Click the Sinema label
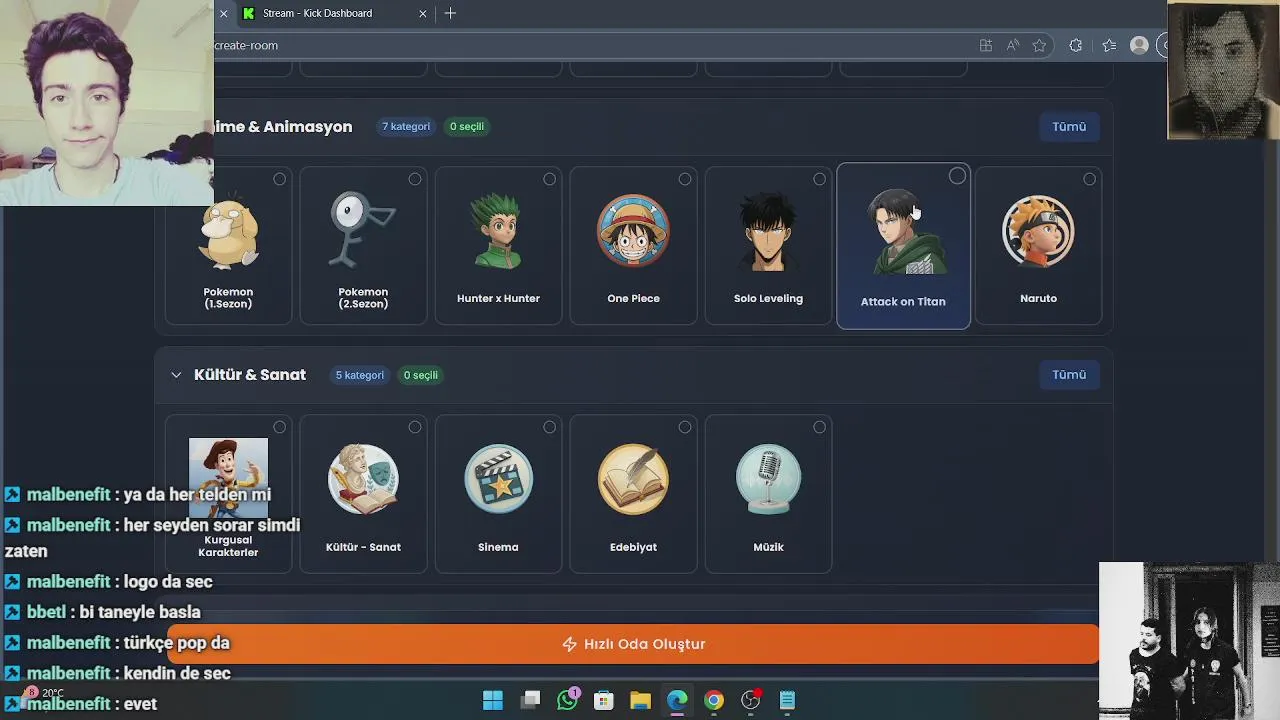Screen dimensions: 1280x720 pyautogui.click(x=498, y=547)
